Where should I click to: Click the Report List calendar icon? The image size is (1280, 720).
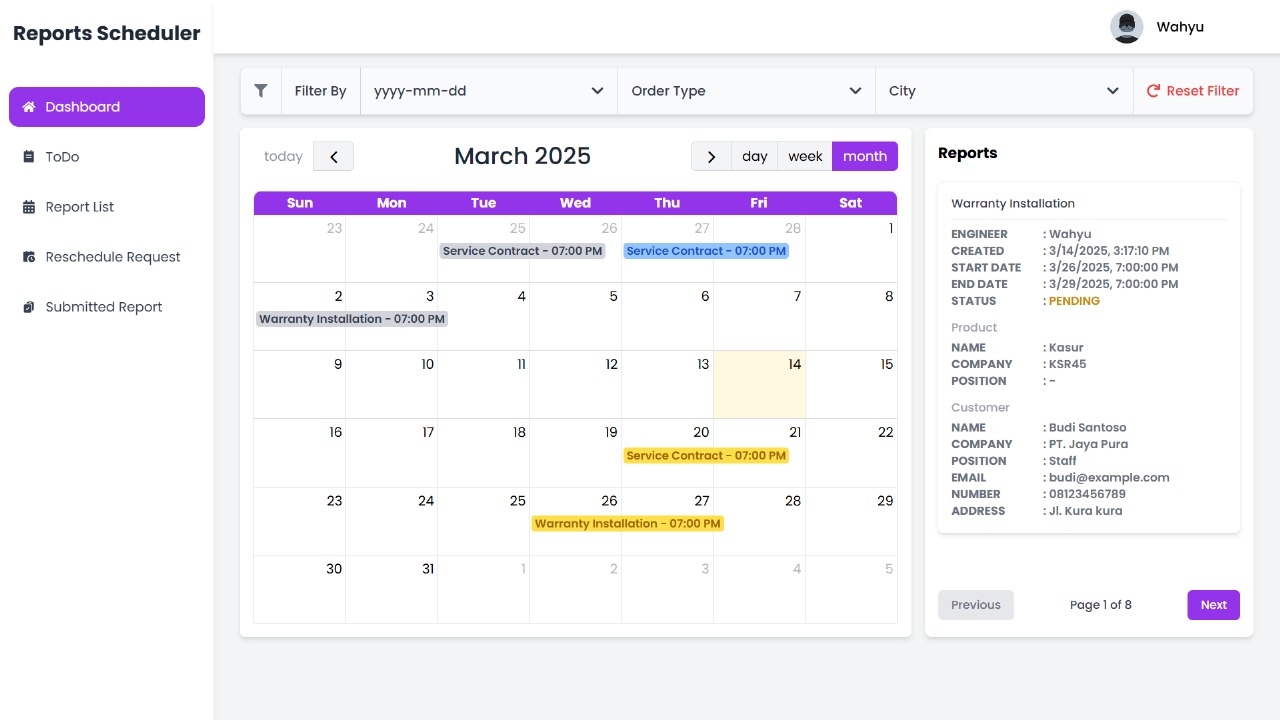pos(29,206)
